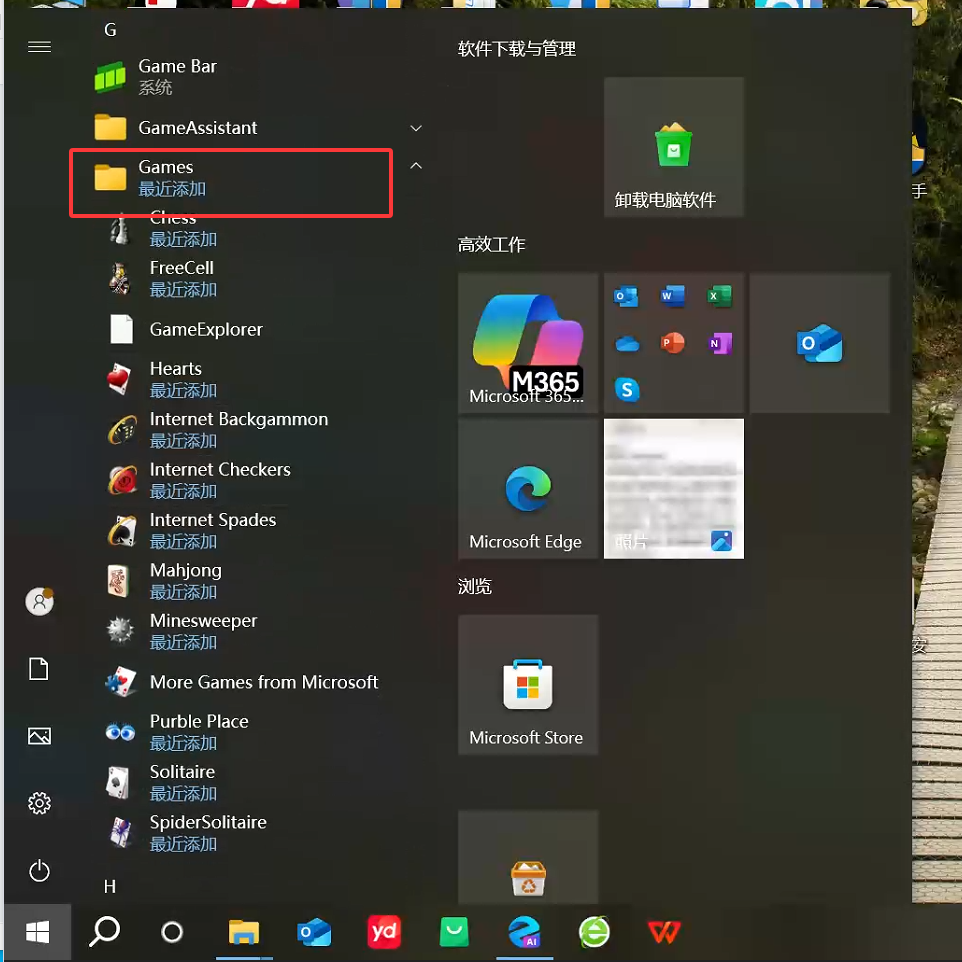Click the letter H section header
This screenshot has width=962, height=962.
pos(110,887)
